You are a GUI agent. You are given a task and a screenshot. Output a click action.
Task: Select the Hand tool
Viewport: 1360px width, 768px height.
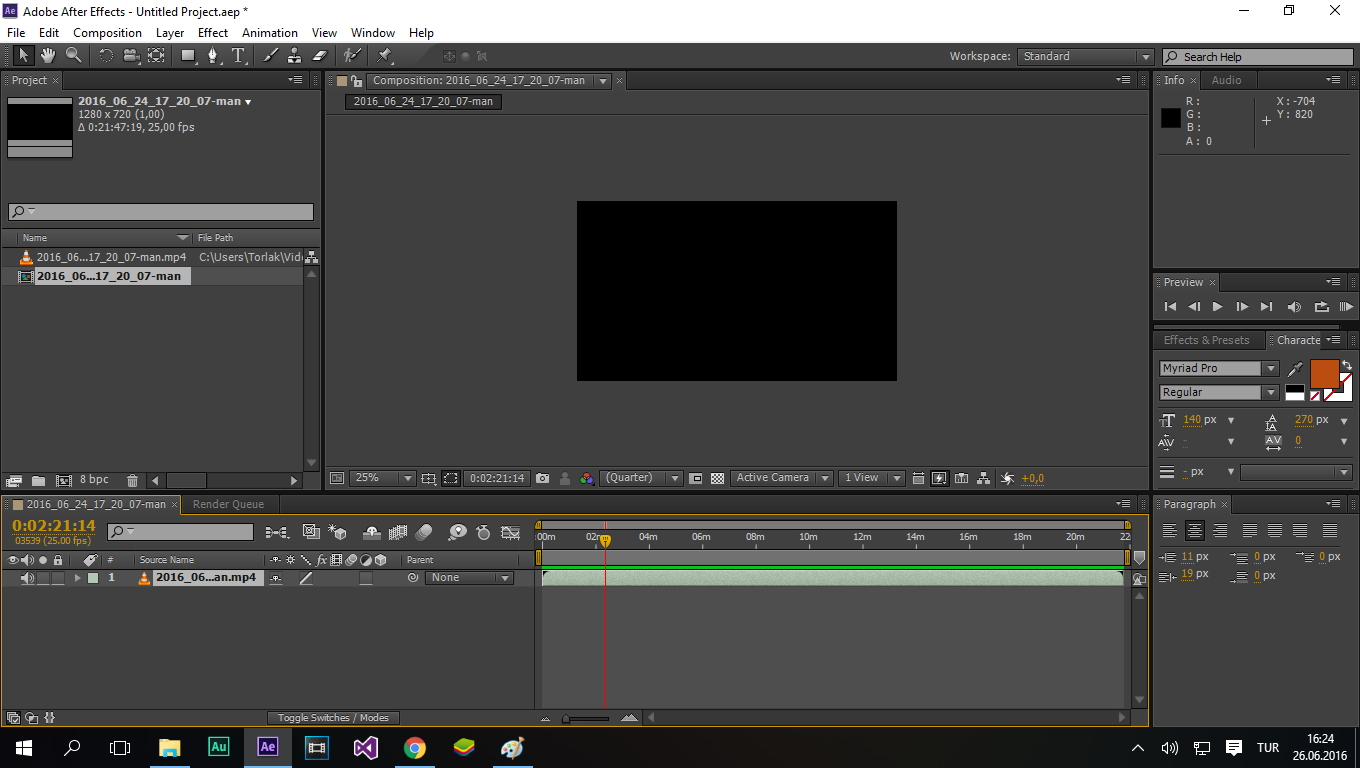(x=48, y=56)
